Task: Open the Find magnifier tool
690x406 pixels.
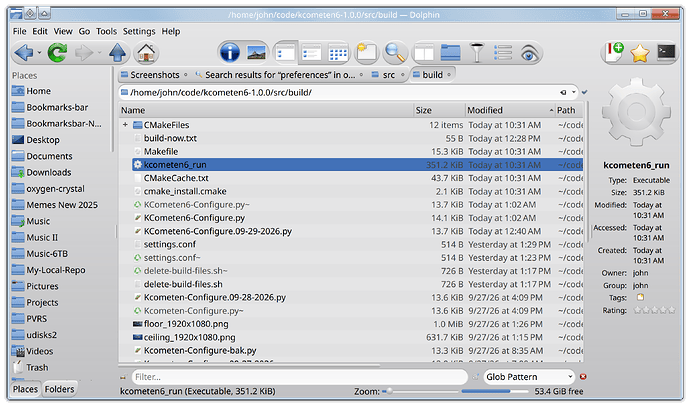Action: (394, 53)
